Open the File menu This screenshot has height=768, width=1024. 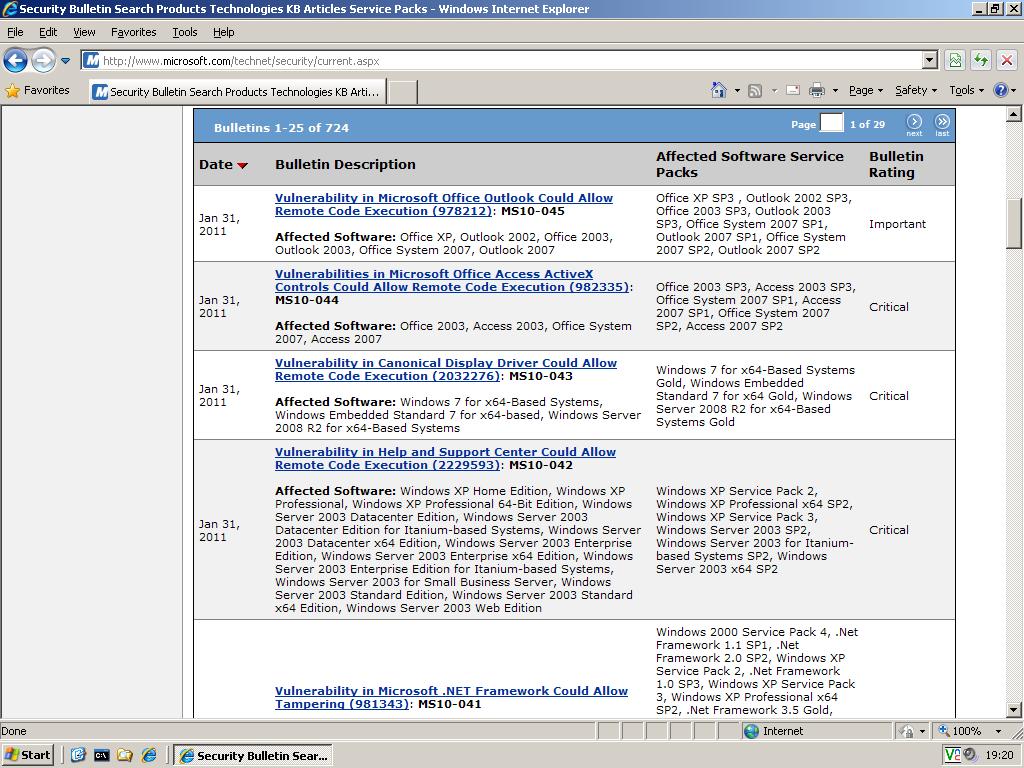point(15,32)
